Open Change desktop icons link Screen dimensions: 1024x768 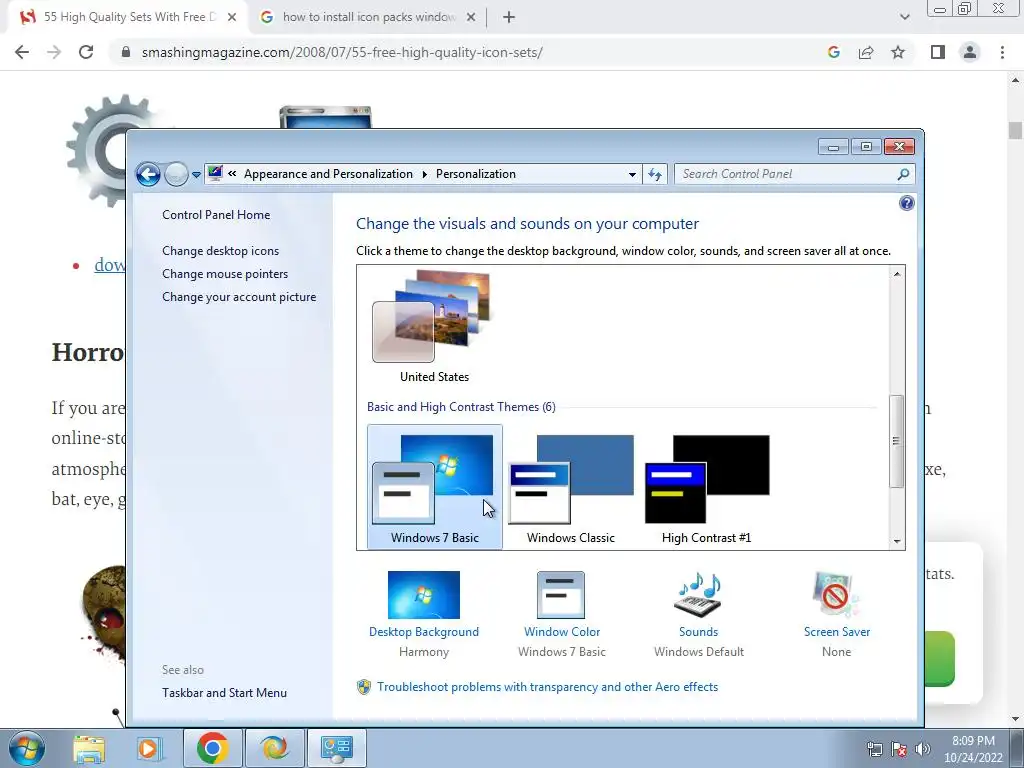[221, 251]
